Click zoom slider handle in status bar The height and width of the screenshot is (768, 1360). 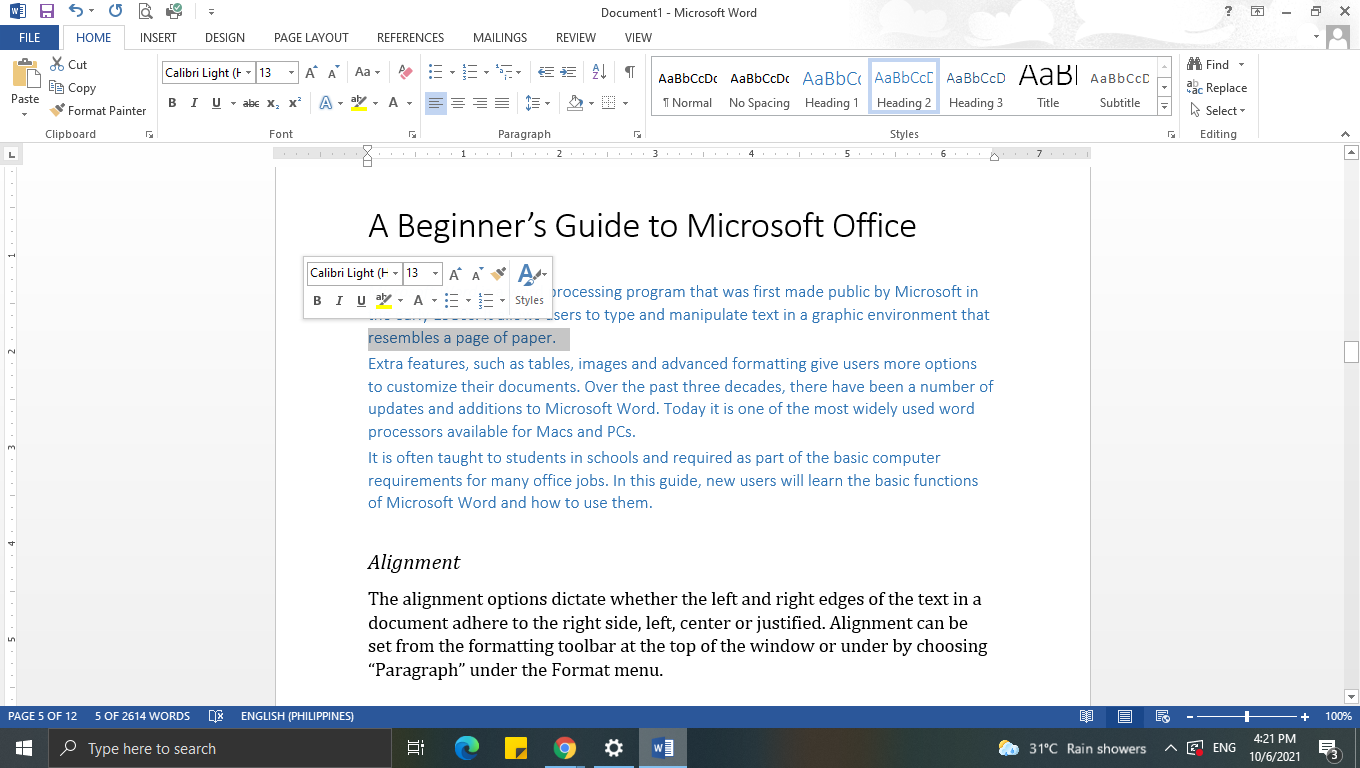pyautogui.click(x=1247, y=716)
